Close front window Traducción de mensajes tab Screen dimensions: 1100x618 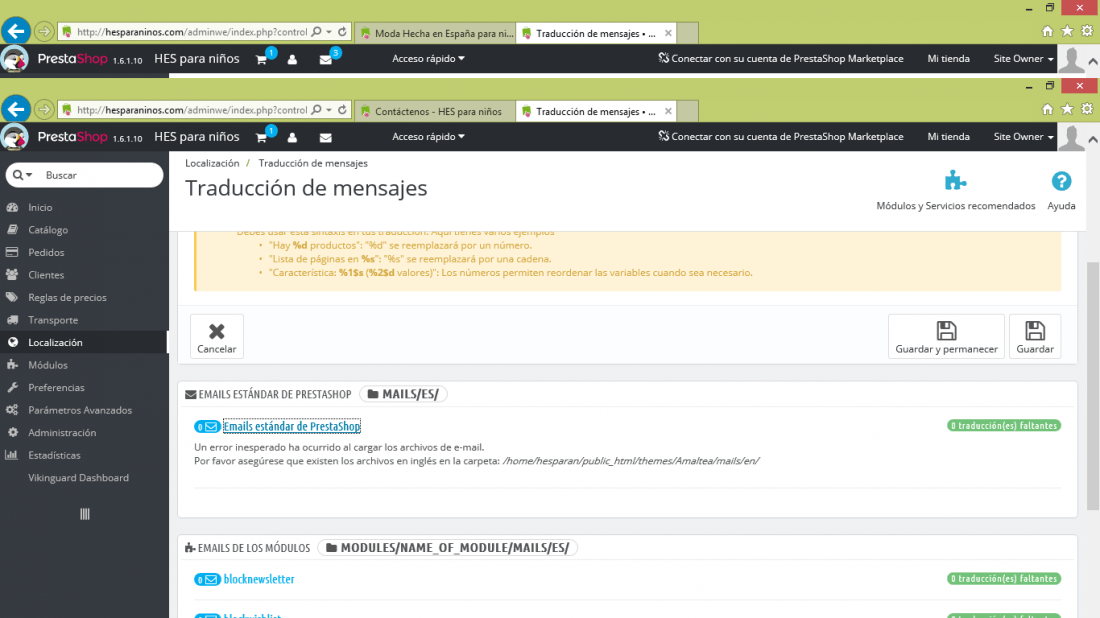pyautogui.click(x=668, y=111)
